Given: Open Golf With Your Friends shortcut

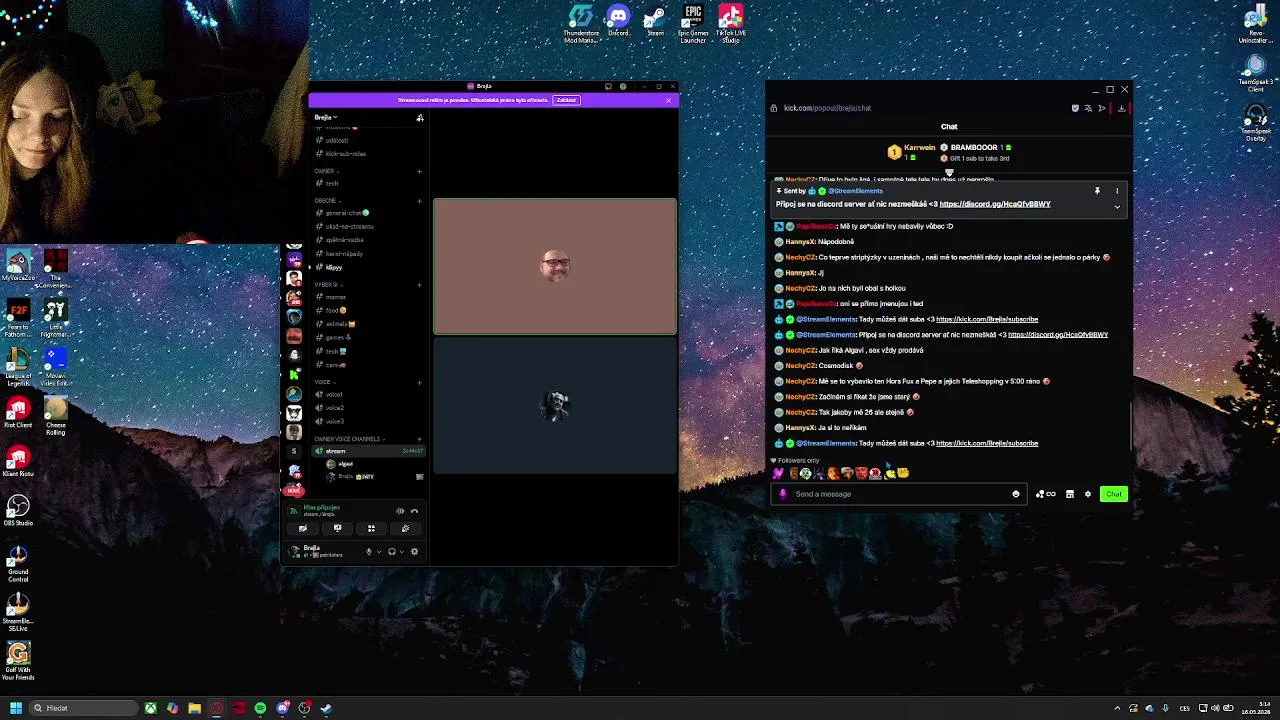Looking at the screenshot, I should [x=18, y=662].
